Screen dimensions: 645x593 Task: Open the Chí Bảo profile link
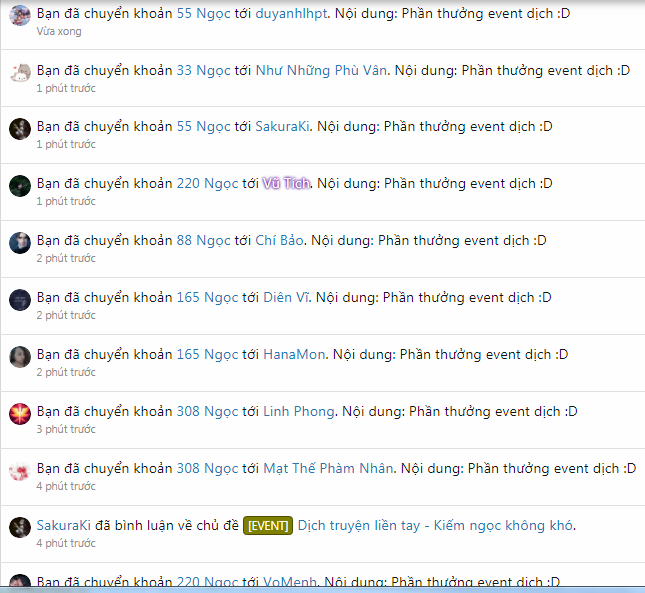pos(279,240)
